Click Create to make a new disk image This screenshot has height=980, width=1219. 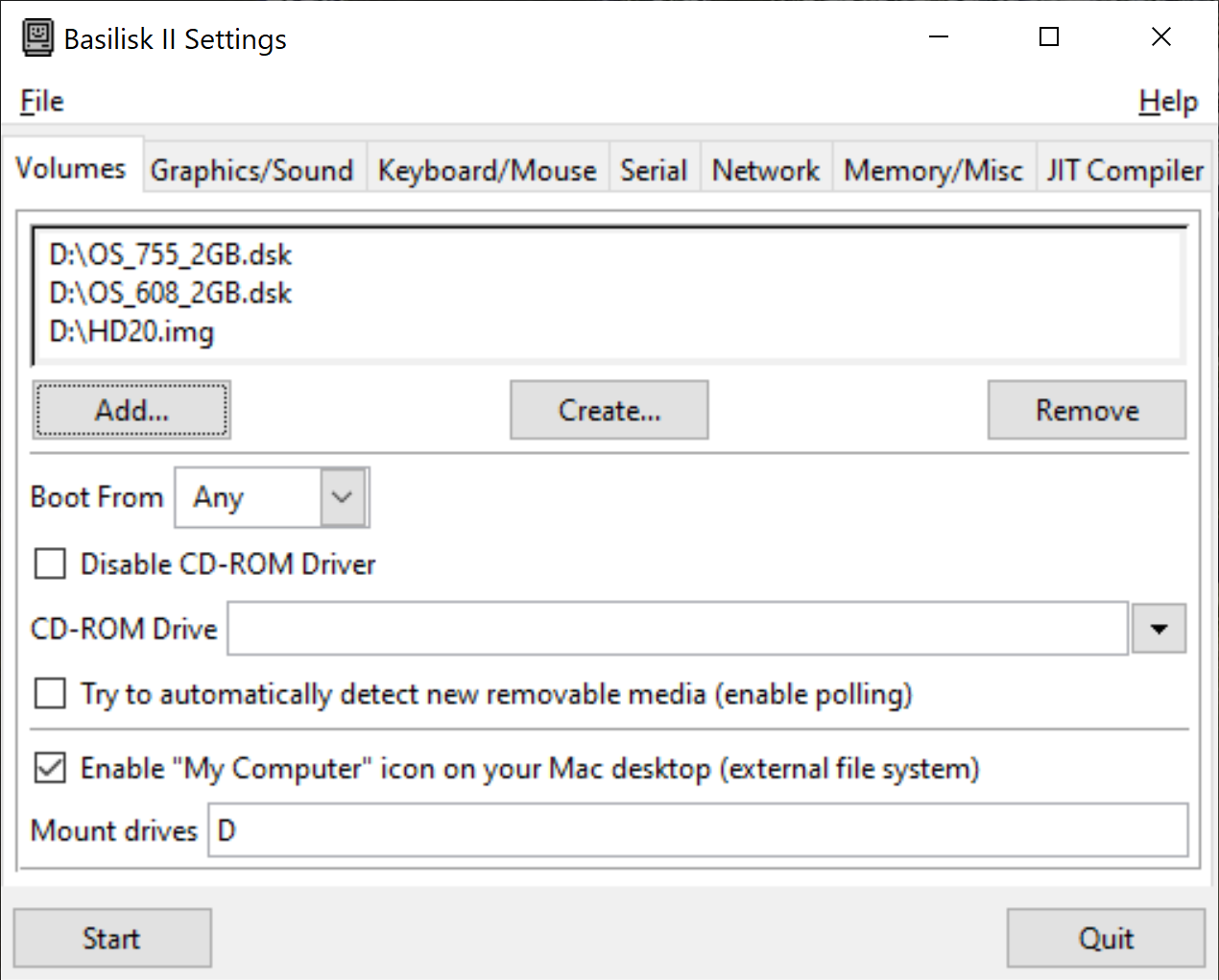609,410
